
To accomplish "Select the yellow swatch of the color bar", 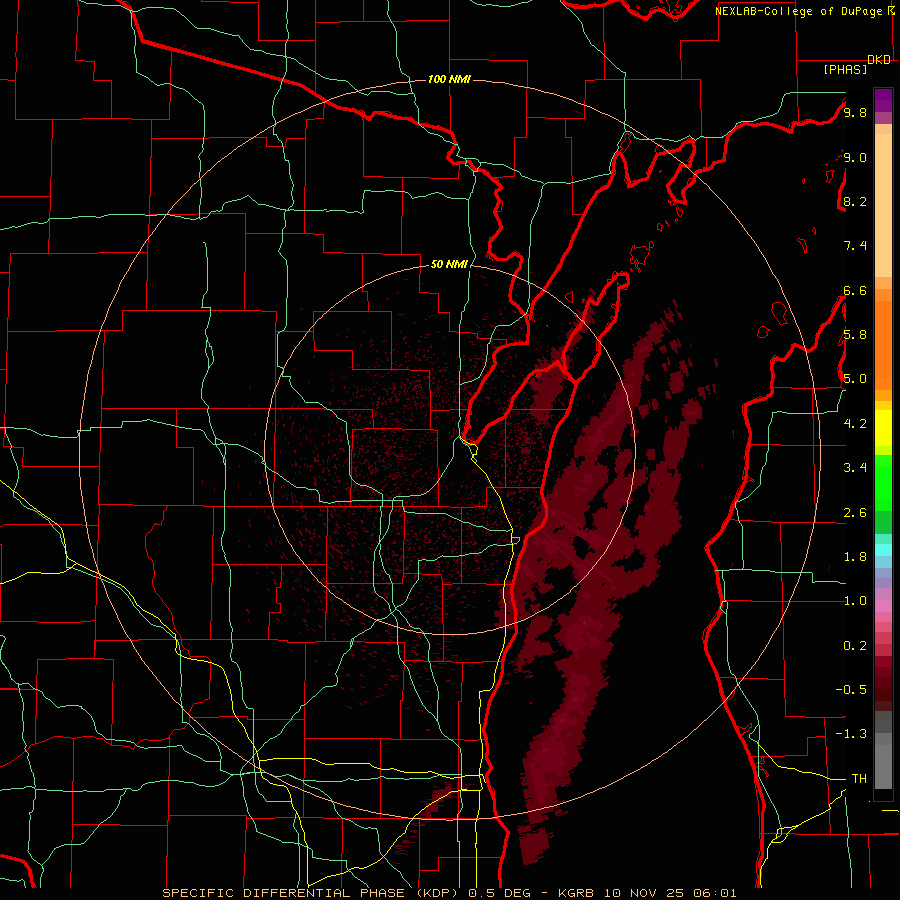I will (x=883, y=428).
